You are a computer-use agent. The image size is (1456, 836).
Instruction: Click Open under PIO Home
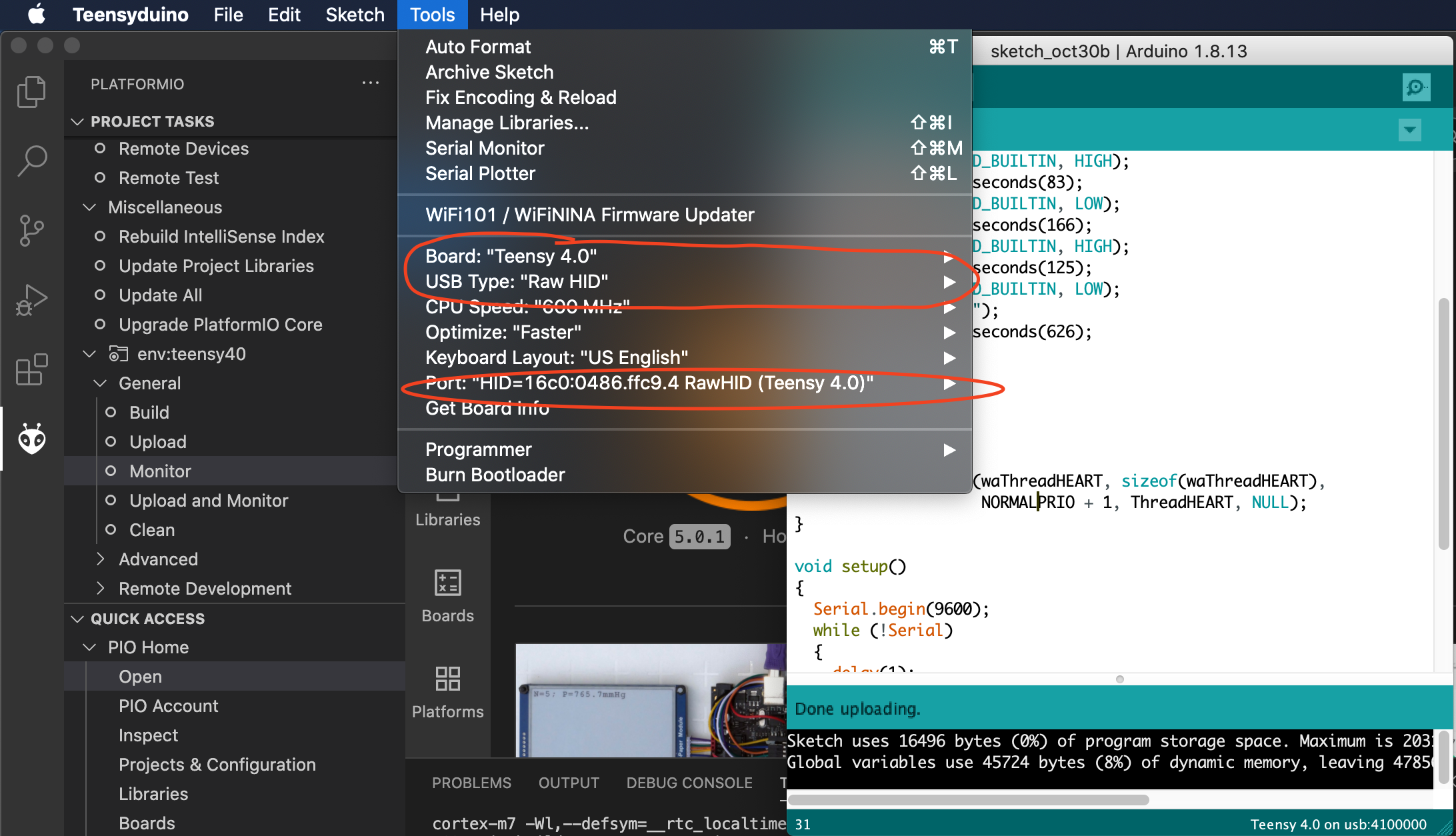[x=139, y=676]
